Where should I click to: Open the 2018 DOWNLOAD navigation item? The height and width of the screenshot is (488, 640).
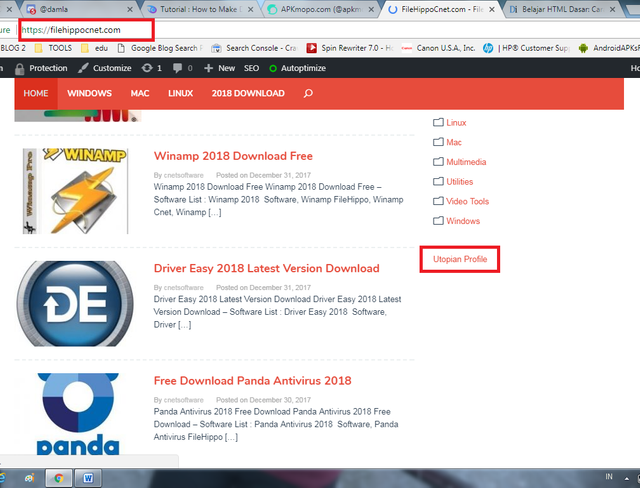pyautogui.click(x=248, y=93)
